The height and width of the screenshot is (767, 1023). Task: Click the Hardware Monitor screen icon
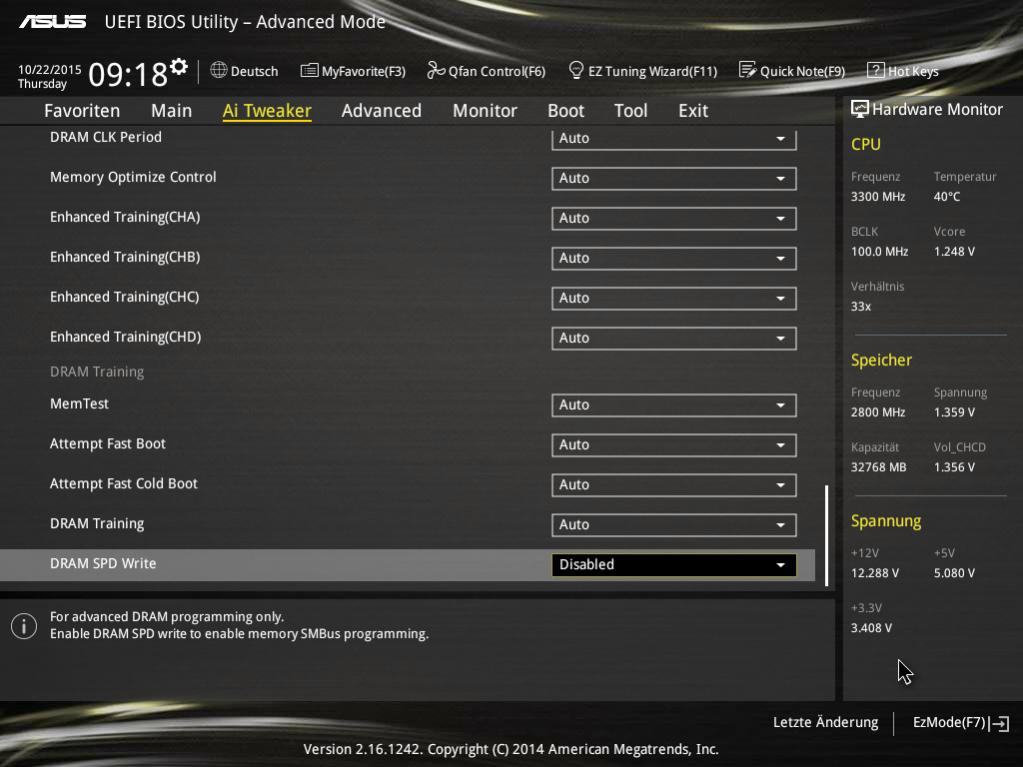[x=860, y=109]
